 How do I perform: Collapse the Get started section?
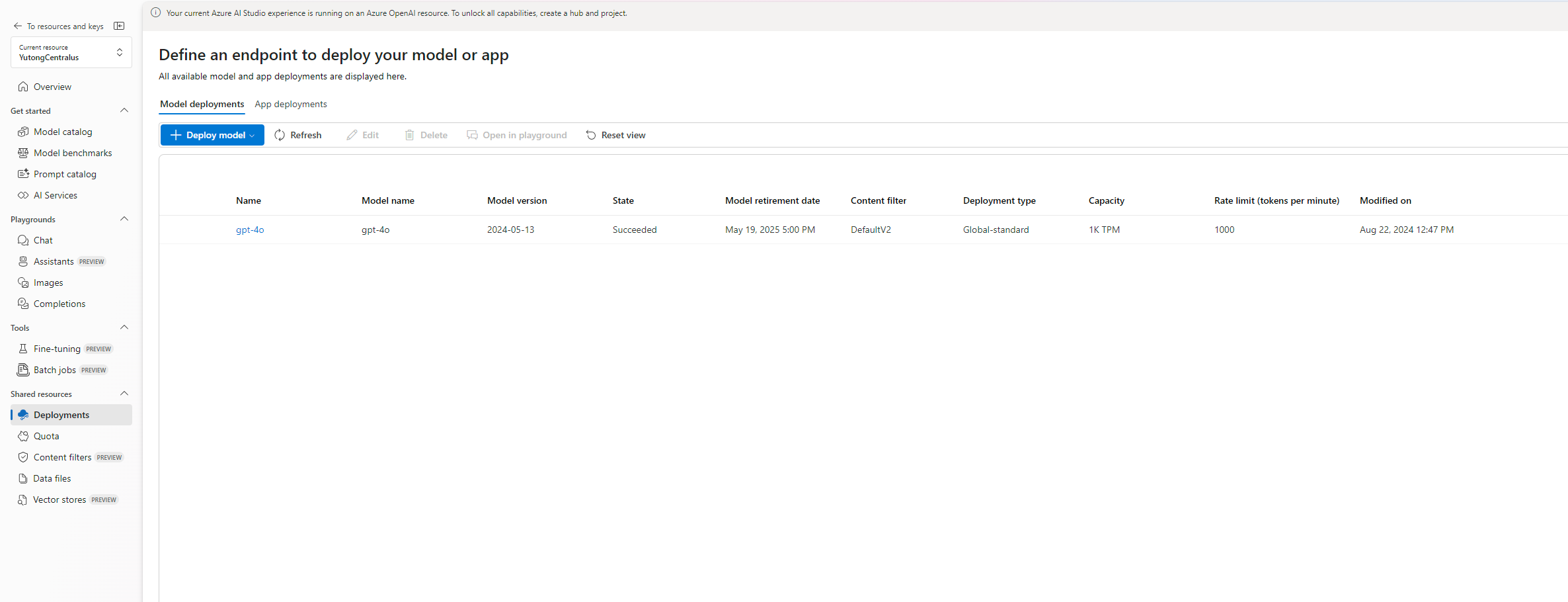[x=124, y=110]
